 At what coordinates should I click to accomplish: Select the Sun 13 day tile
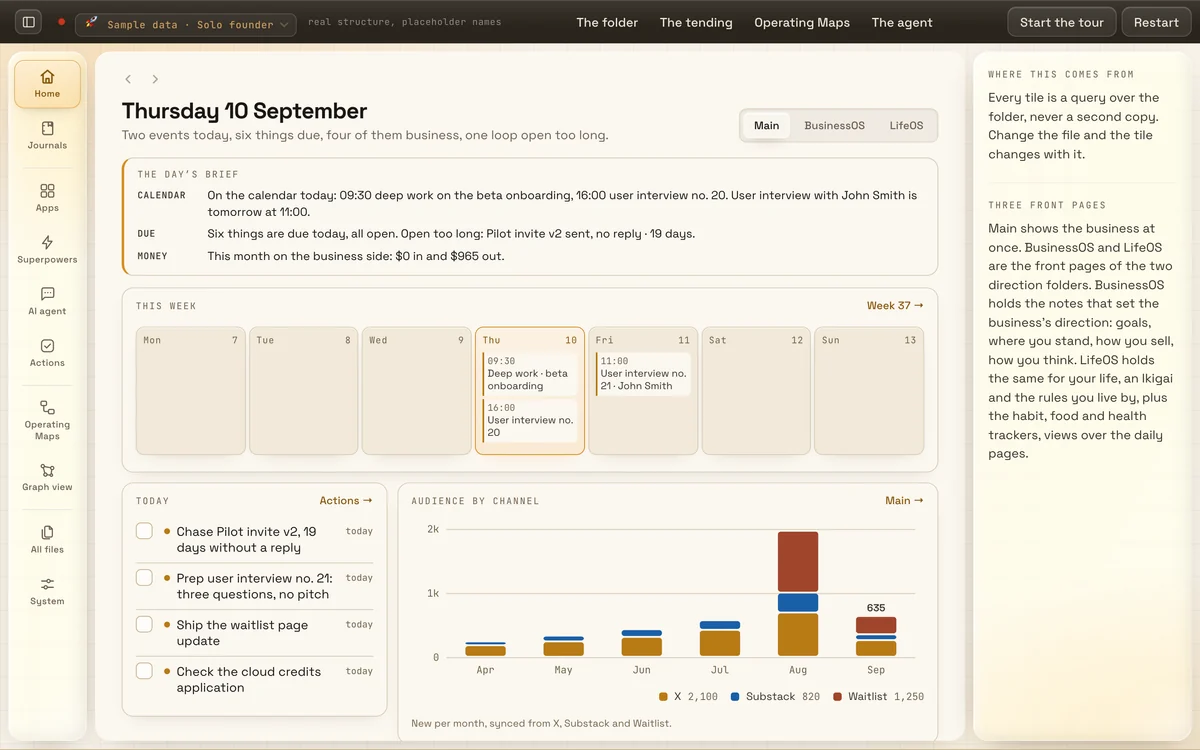[869, 391]
